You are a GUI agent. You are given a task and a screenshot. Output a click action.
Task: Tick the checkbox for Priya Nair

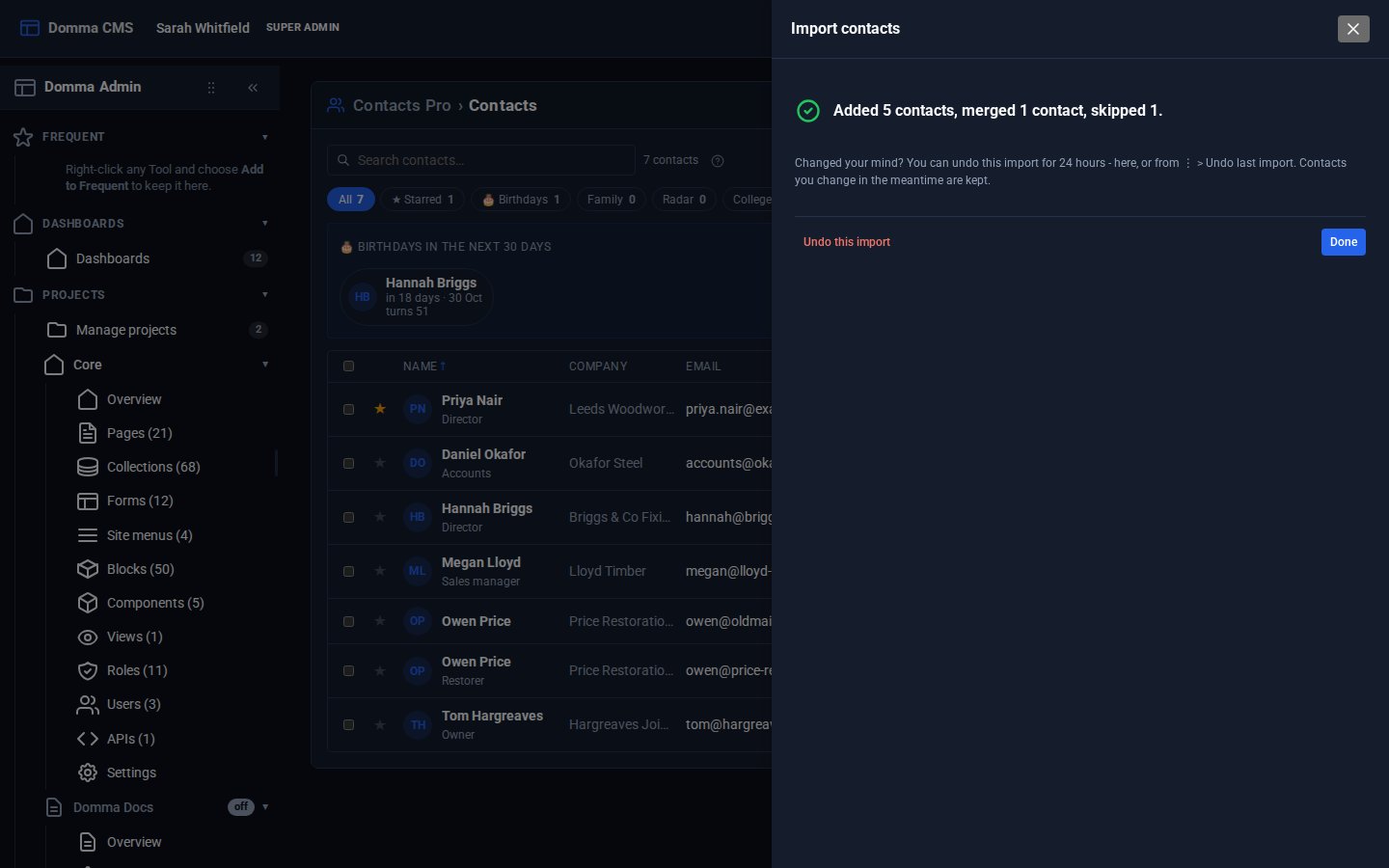tap(349, 409)
